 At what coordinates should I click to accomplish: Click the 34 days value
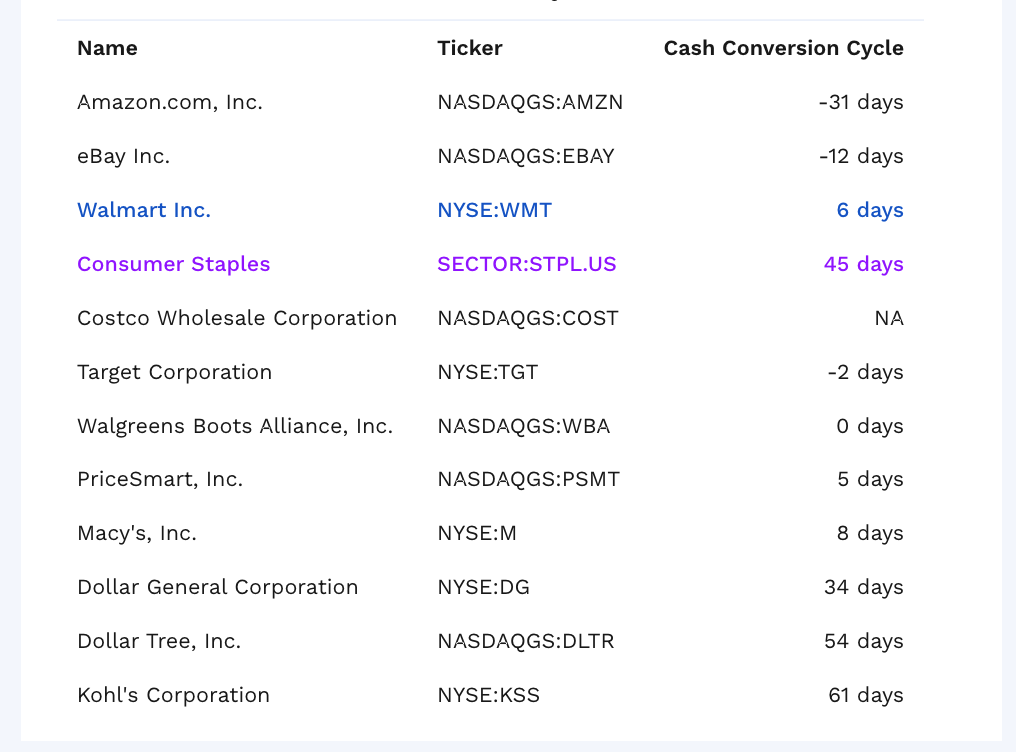tap(864, 587)
